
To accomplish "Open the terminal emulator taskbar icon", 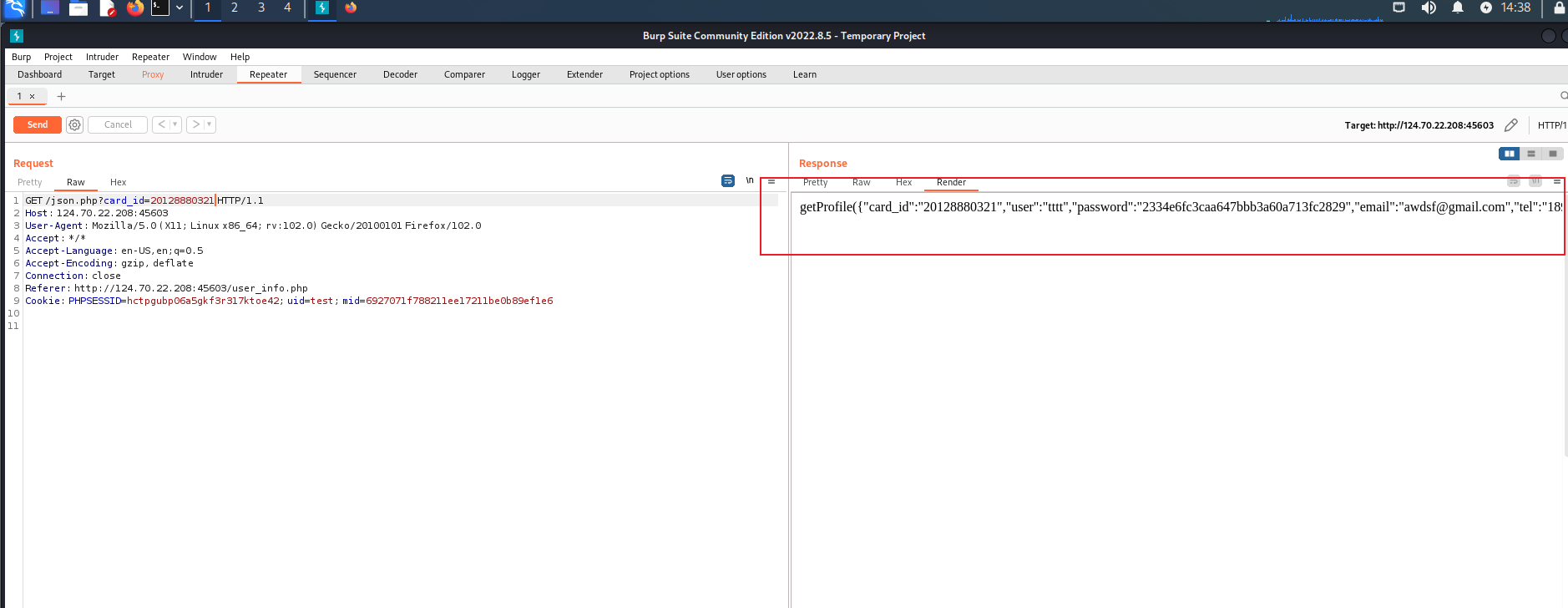I will [x=160, y=8].
